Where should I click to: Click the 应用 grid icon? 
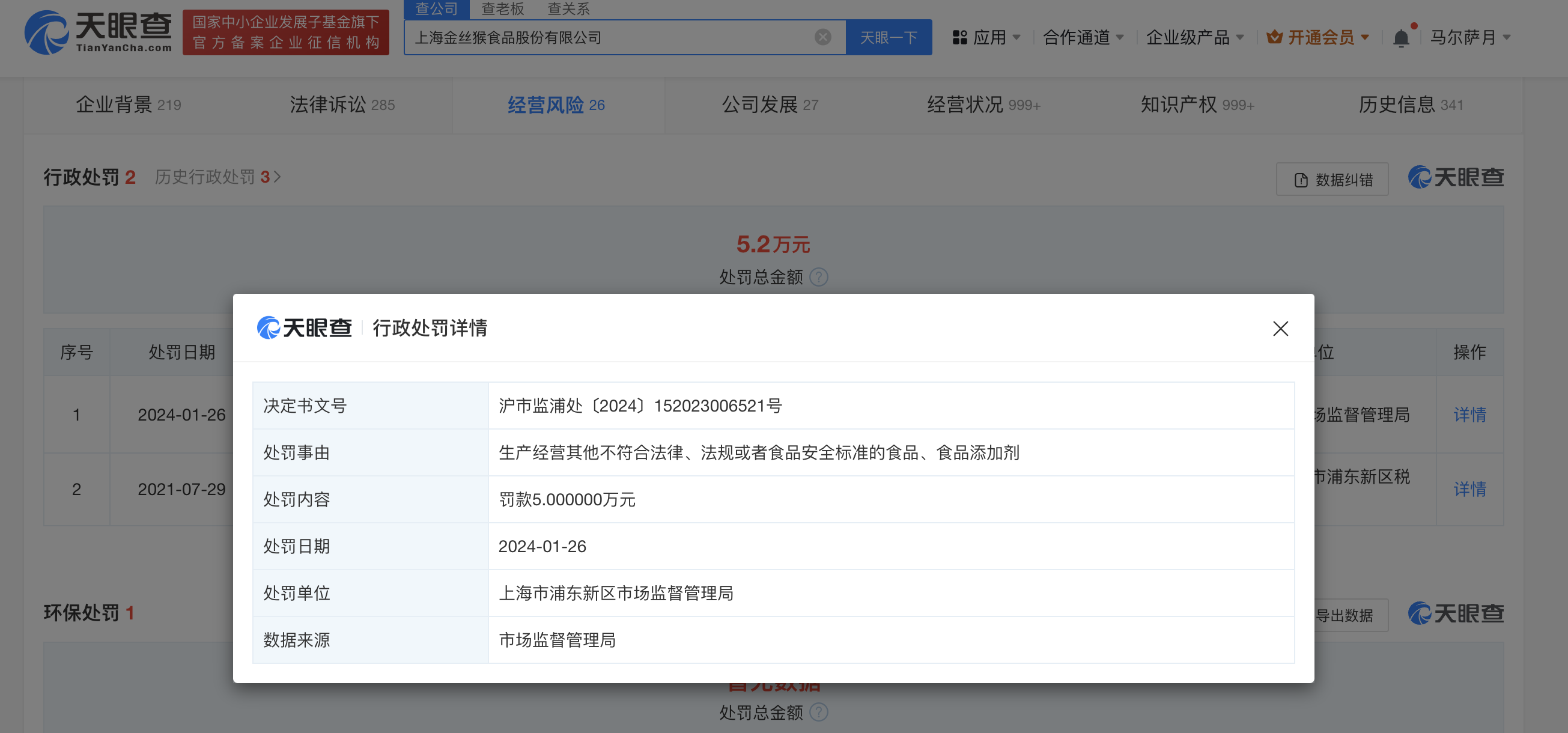(x=959, y=38)
